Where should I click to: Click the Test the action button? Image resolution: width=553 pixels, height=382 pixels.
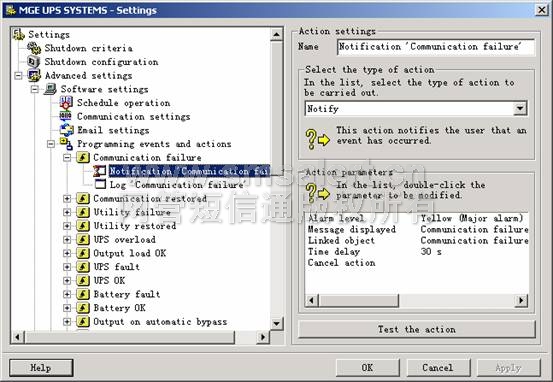coord(417,329)
